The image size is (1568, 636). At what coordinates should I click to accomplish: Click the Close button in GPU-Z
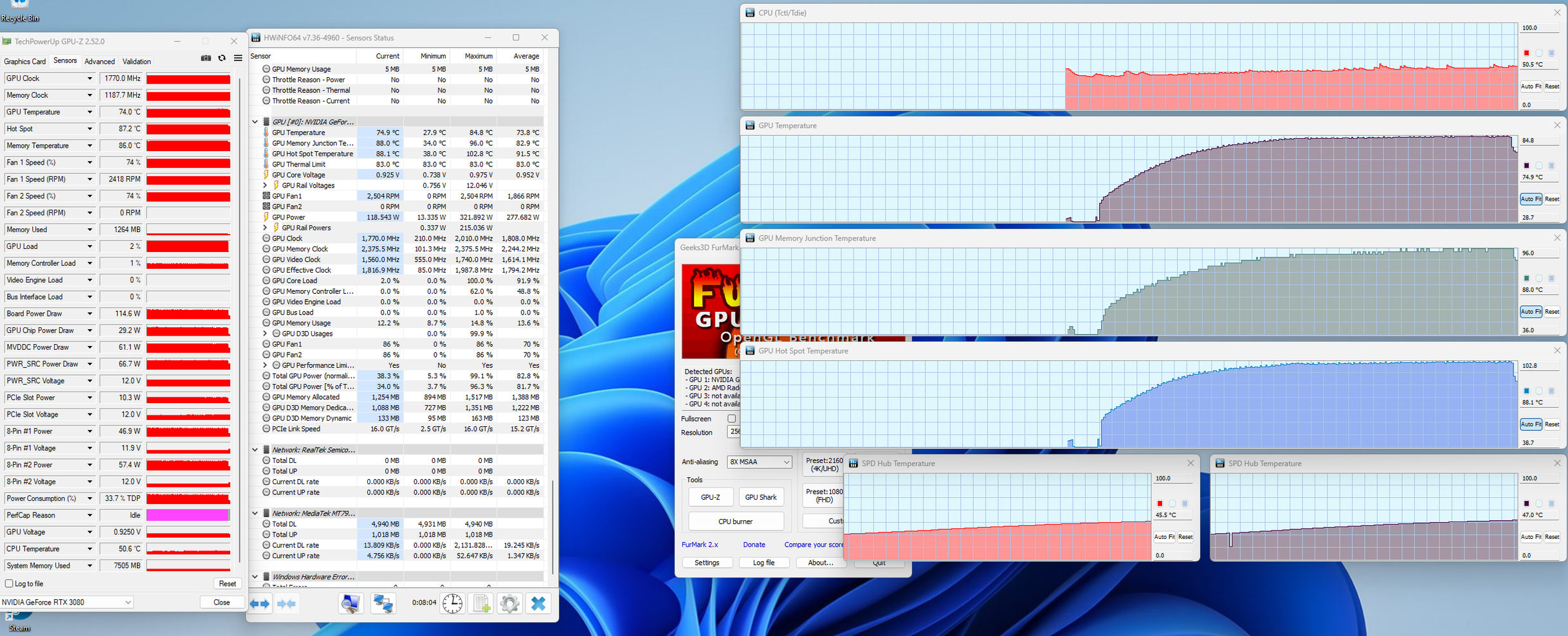coord(222,603)
